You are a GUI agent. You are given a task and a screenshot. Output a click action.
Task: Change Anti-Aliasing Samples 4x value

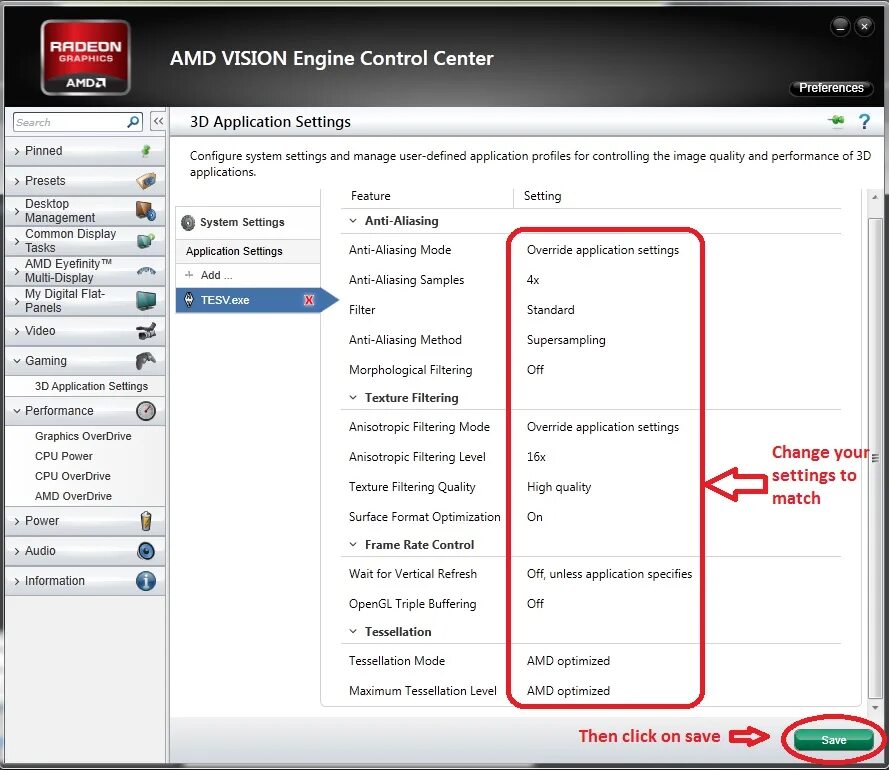[x=533, y=280]
